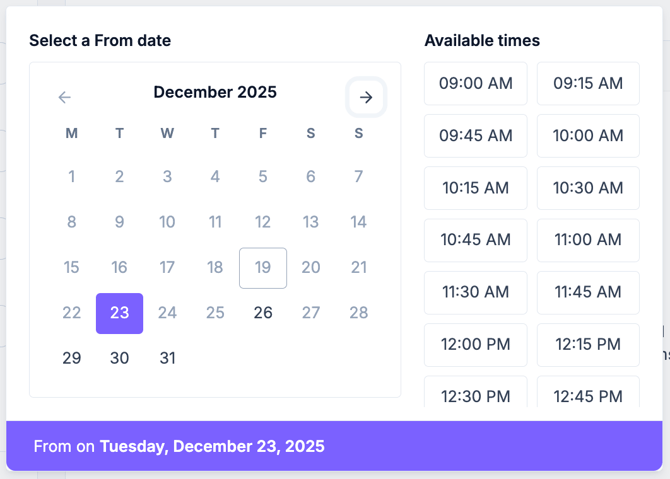The height and width of the screenshot is (479, 670).
Task: Pick the 09:45 AM time slot
Action: tap(475, 136)
